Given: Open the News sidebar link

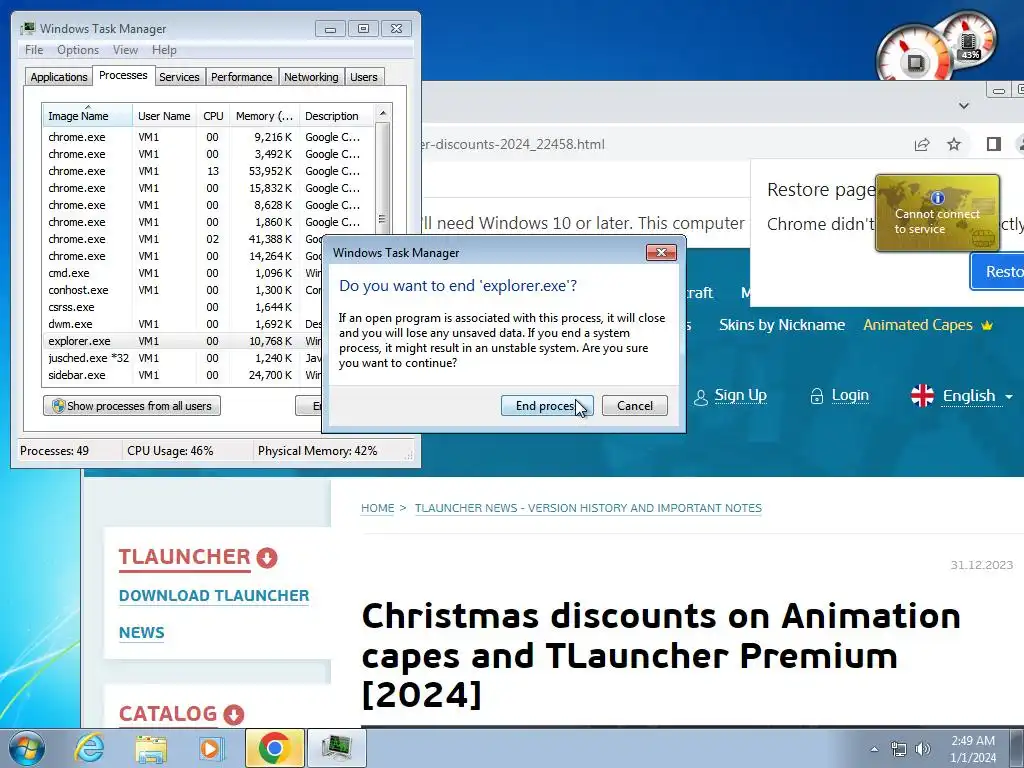Looking at the screenshot, I should (x=142, y=632).
